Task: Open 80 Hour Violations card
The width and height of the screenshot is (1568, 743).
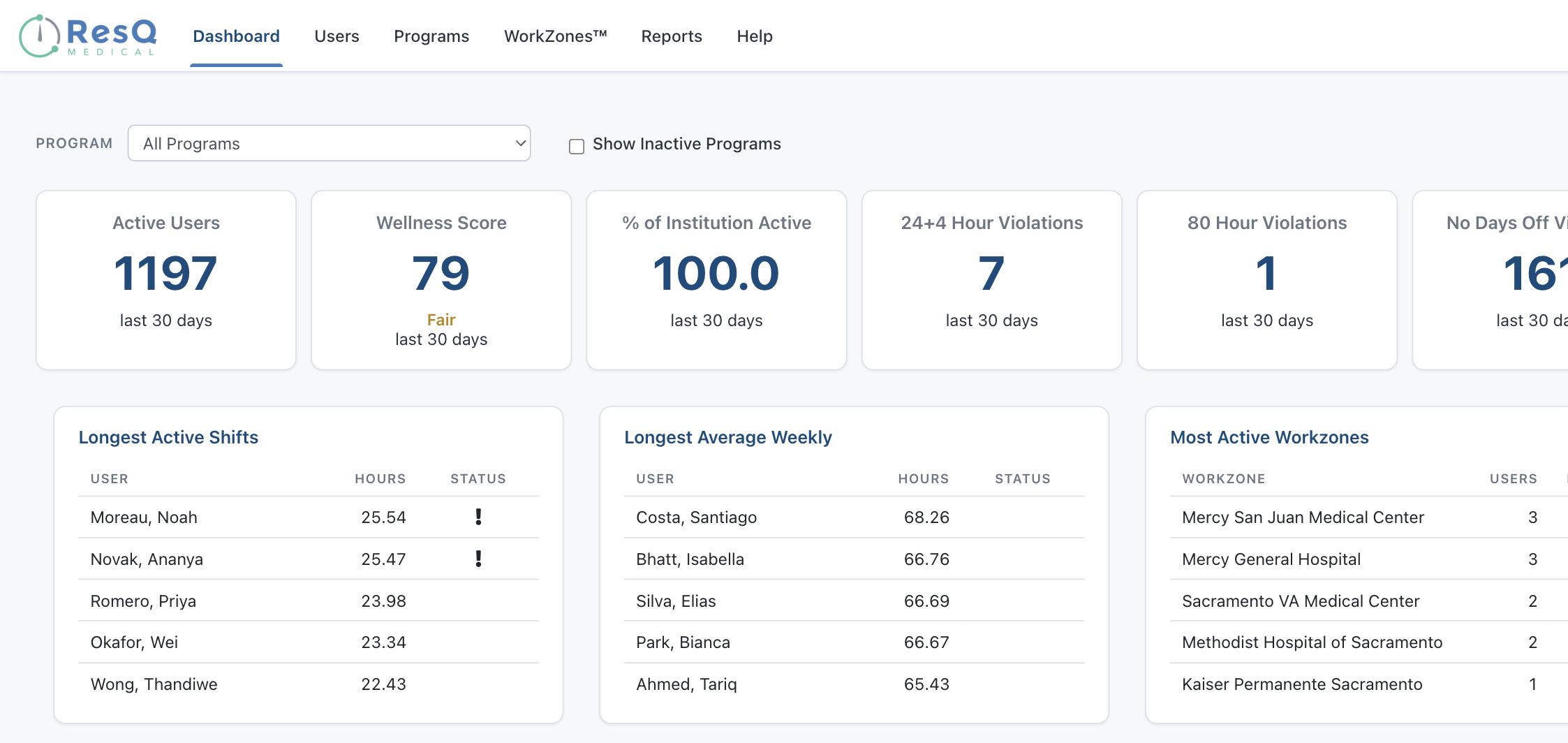Action: coord(1267,280)
